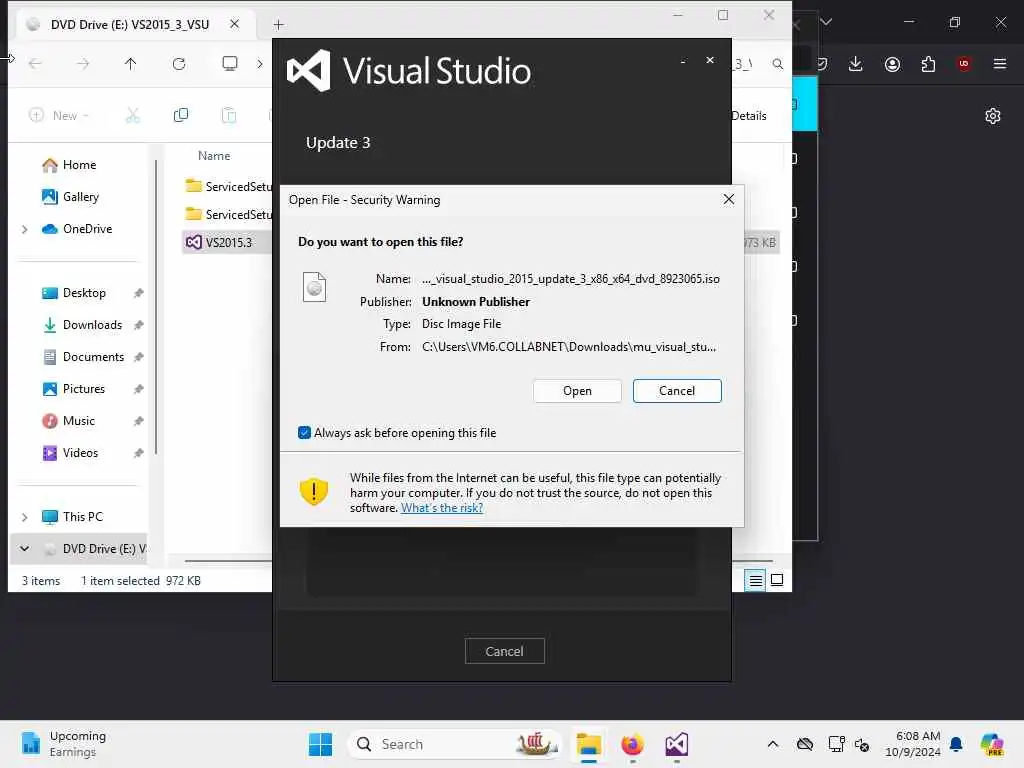Close the Visual Studio installer window
This screenshot has width=1024, height=768.
pos(710,60)
